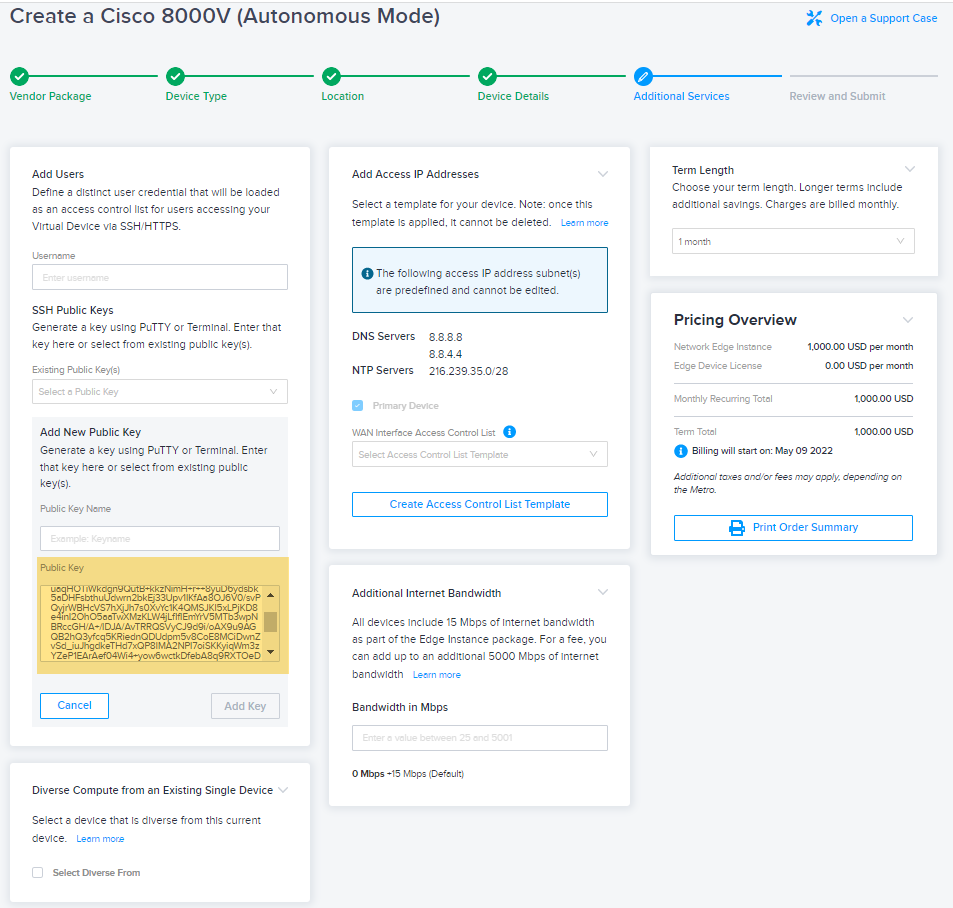
Task: Click the info icon beside WAN Interface Access Control List
Action: 510,432
